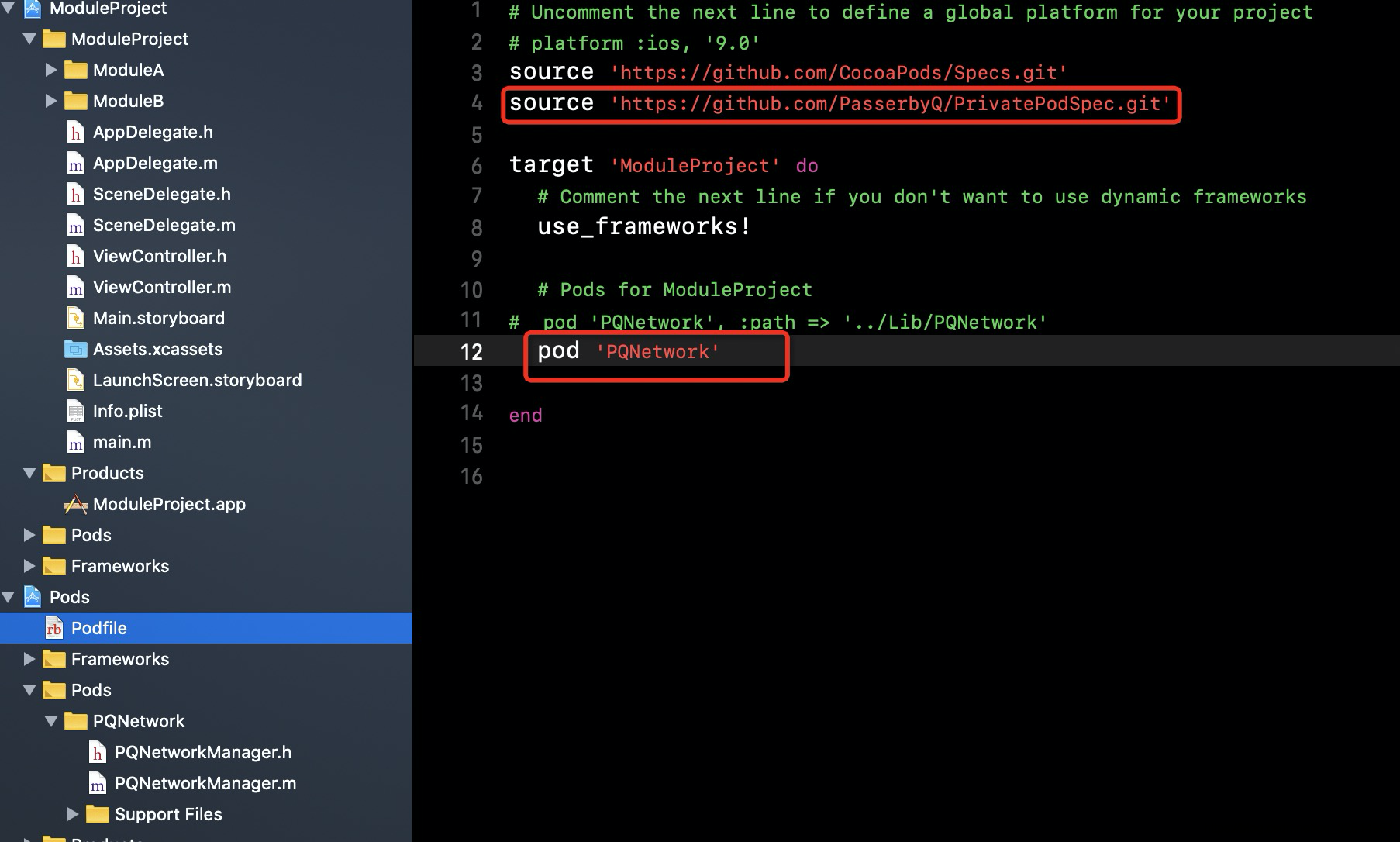Expand the Pods folder under ModuleProject
This screenshot has width=1400, height=842.
pyautogui.click(x=29, y=535)
